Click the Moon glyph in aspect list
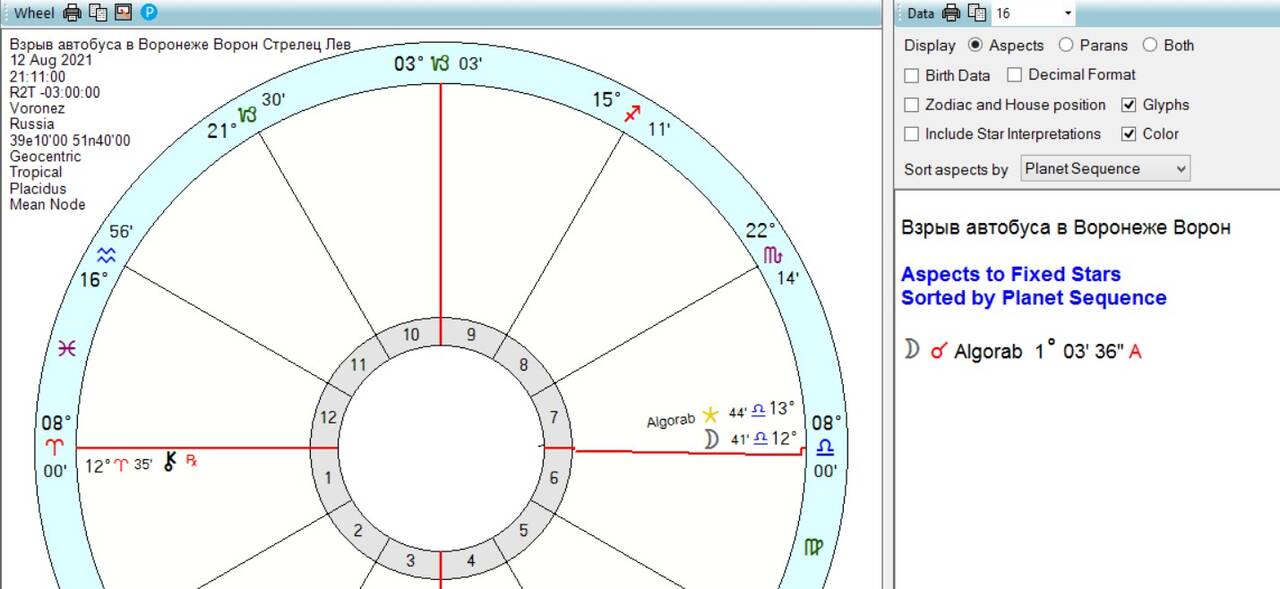 (911, 349)
